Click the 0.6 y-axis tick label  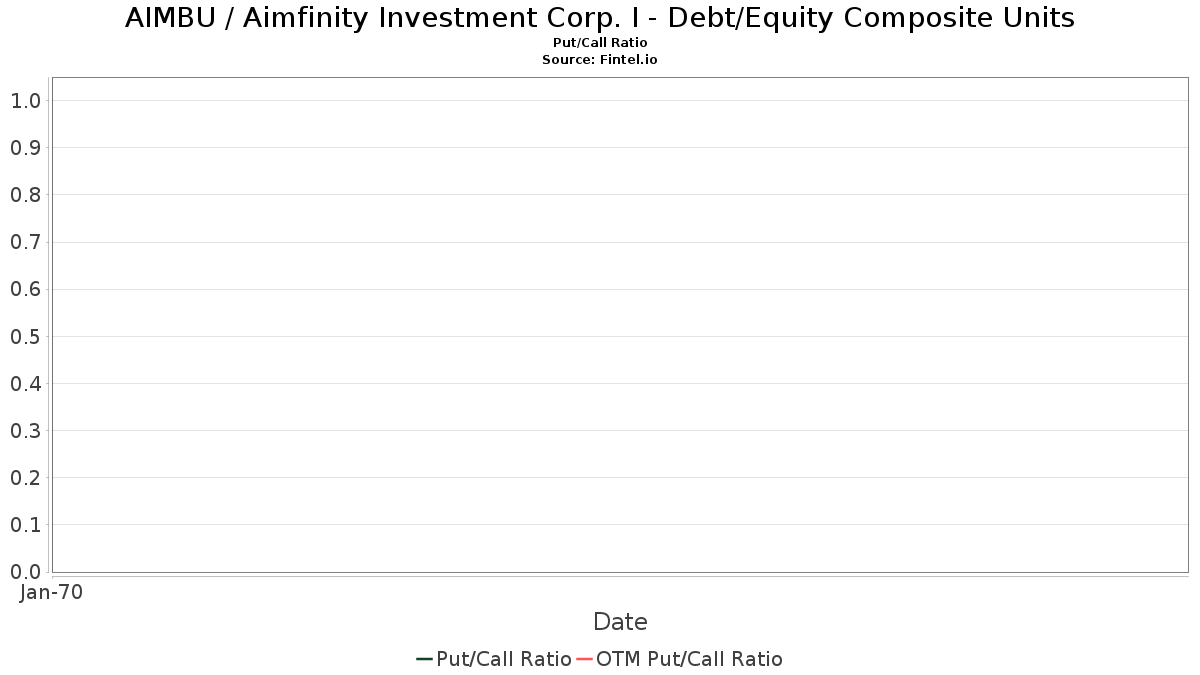pos(26,289)
